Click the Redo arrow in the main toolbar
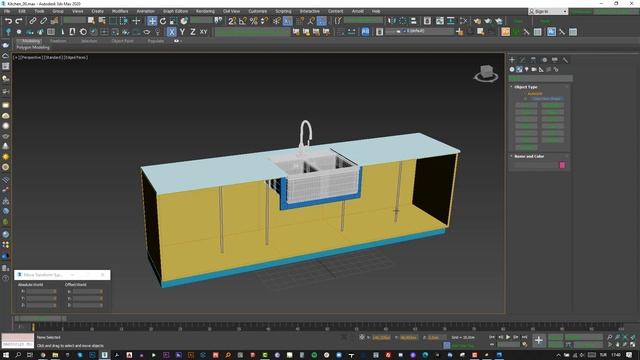 [x=18, y=21]
